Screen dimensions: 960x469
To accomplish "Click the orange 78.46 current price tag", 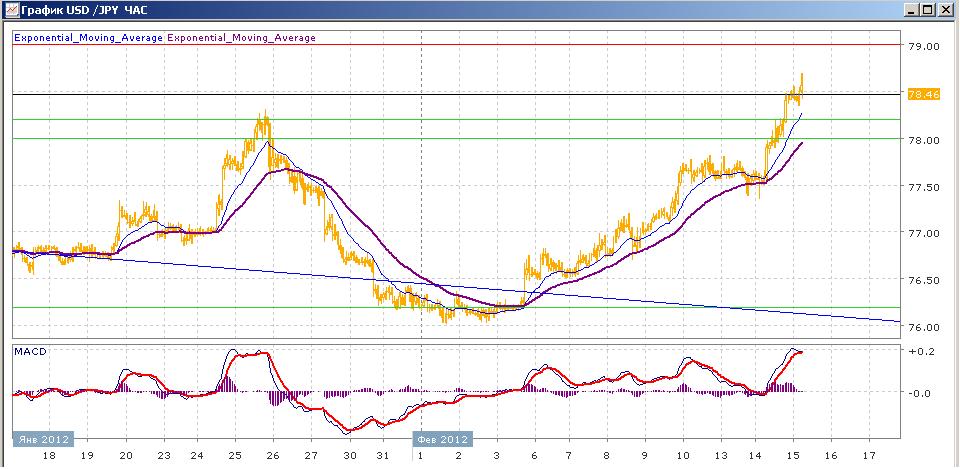I will 922,94.
